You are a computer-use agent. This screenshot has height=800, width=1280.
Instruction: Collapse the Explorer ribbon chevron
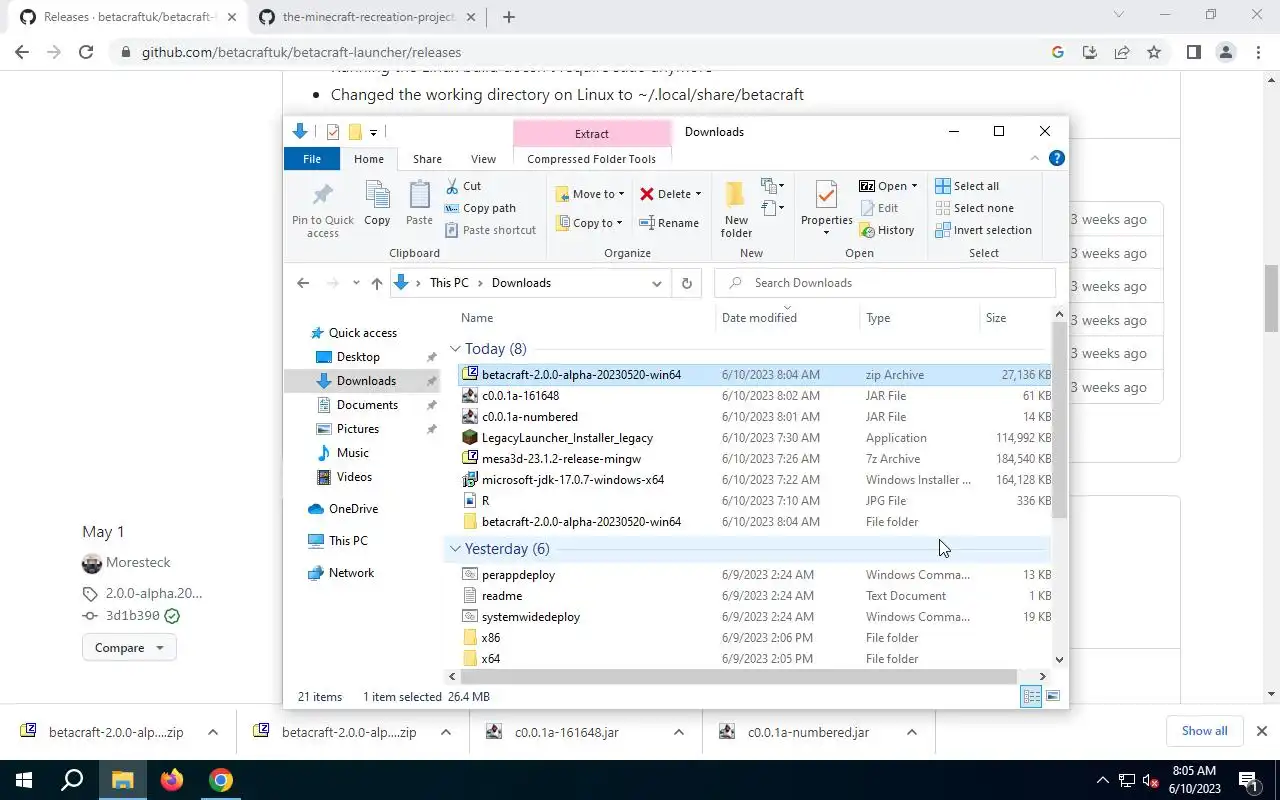(1035, 158)
